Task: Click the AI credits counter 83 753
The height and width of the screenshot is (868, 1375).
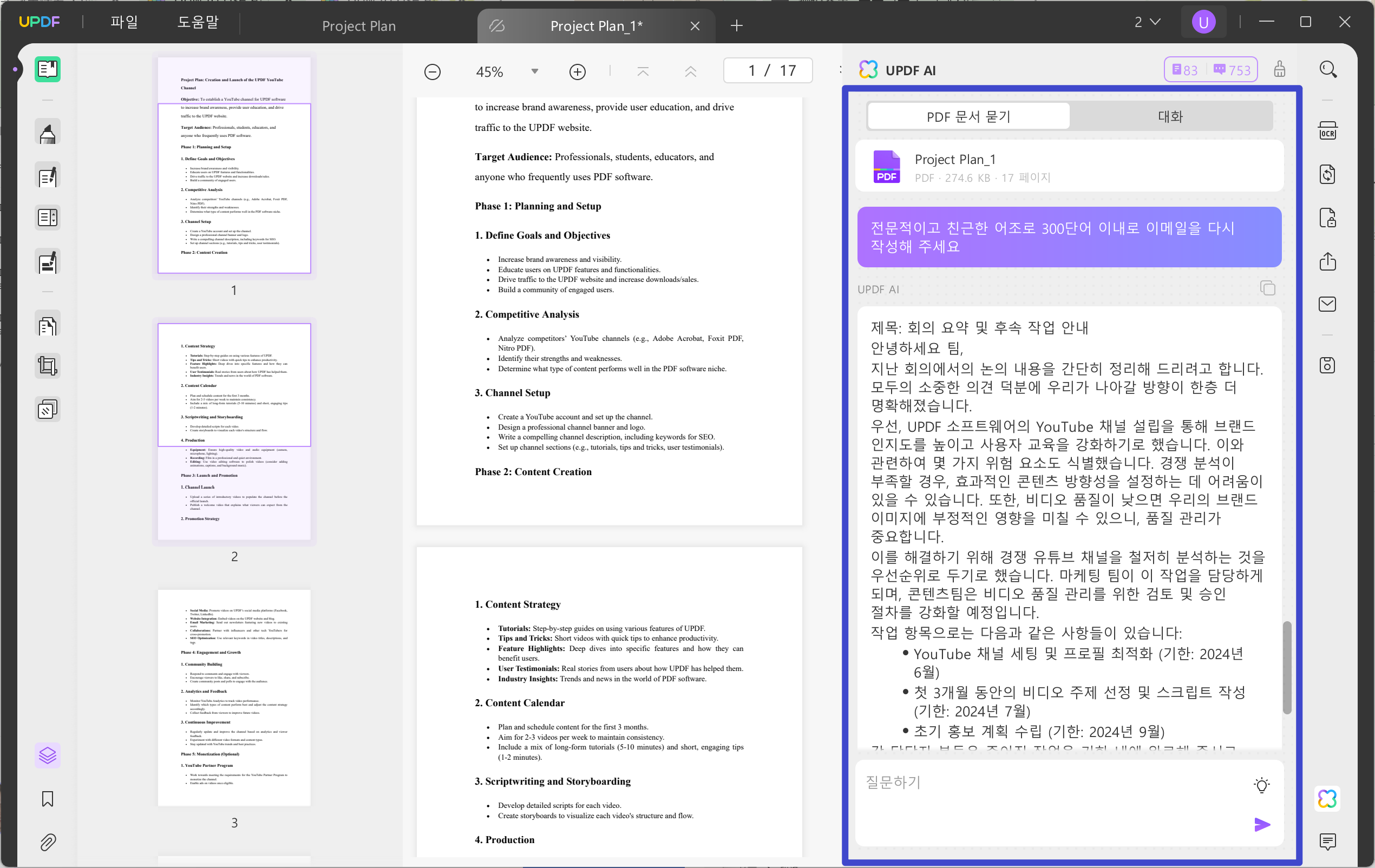Action: [1210, 70]
